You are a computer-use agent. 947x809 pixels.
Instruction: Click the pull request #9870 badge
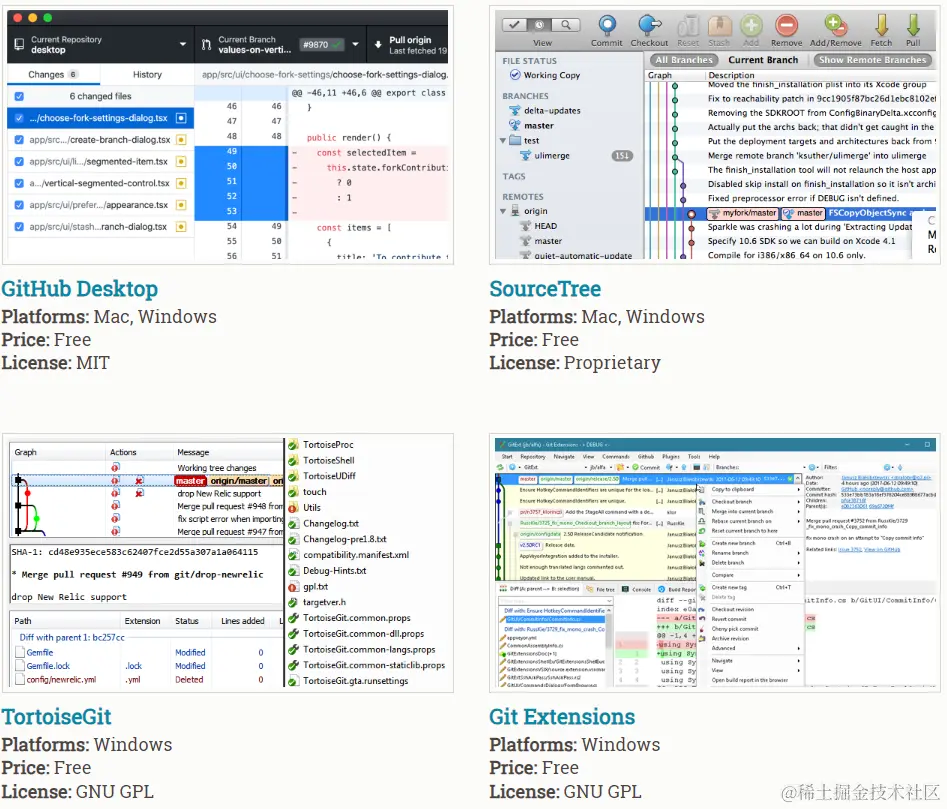point(321,45)
